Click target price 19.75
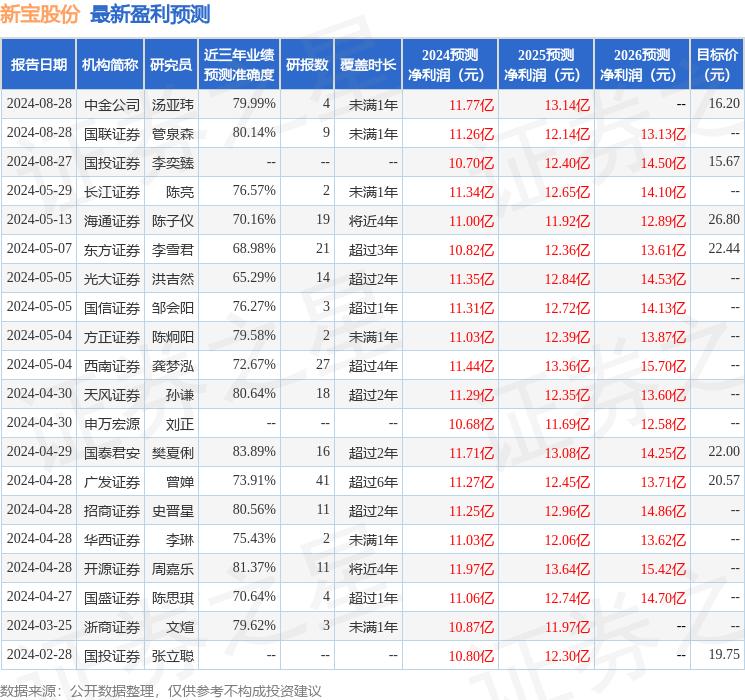The width and height of the screenshot is (745, 700). pos(724,654)
